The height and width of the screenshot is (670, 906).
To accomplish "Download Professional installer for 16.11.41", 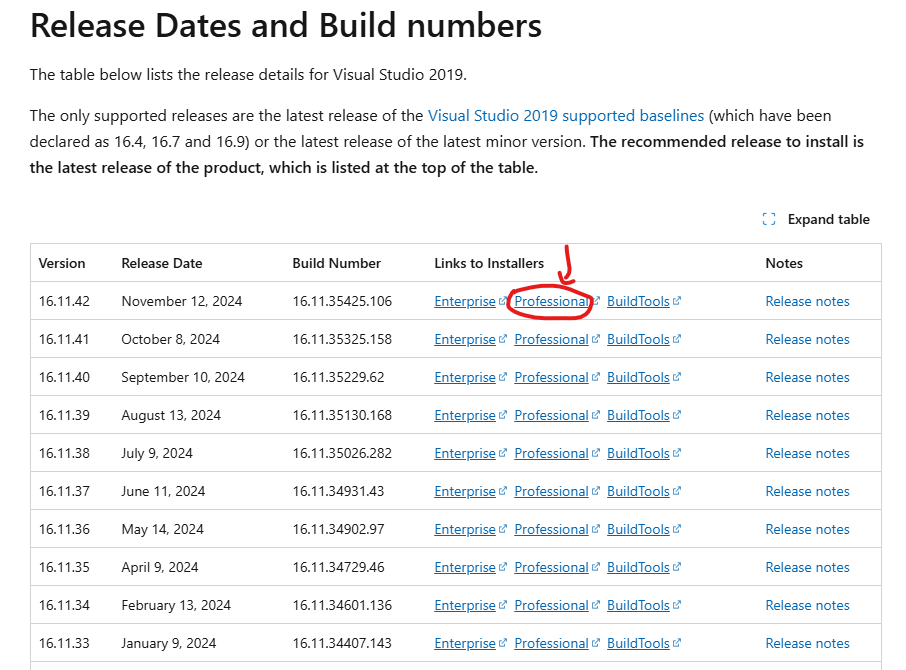I will click(x=551, y=340).
